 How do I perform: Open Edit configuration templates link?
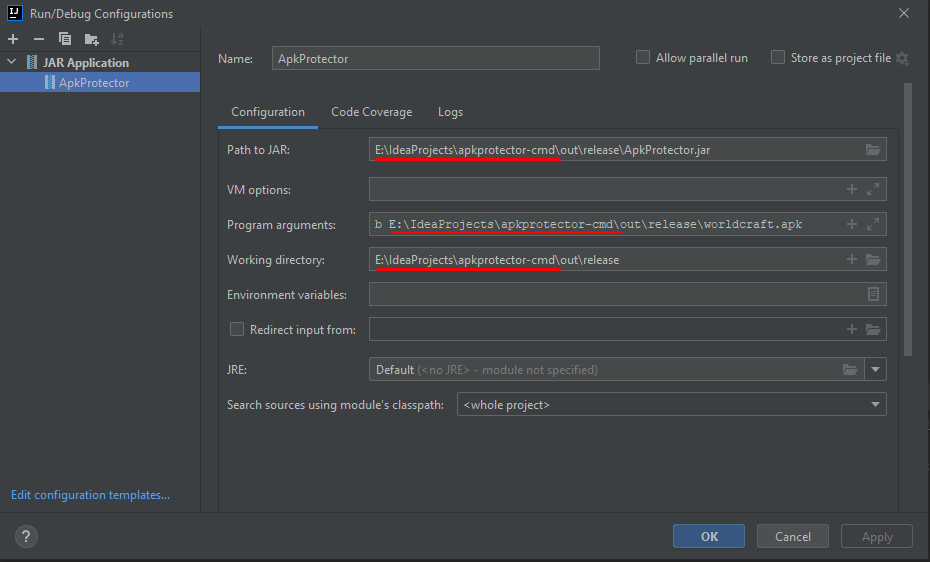(x=90, y=494)
